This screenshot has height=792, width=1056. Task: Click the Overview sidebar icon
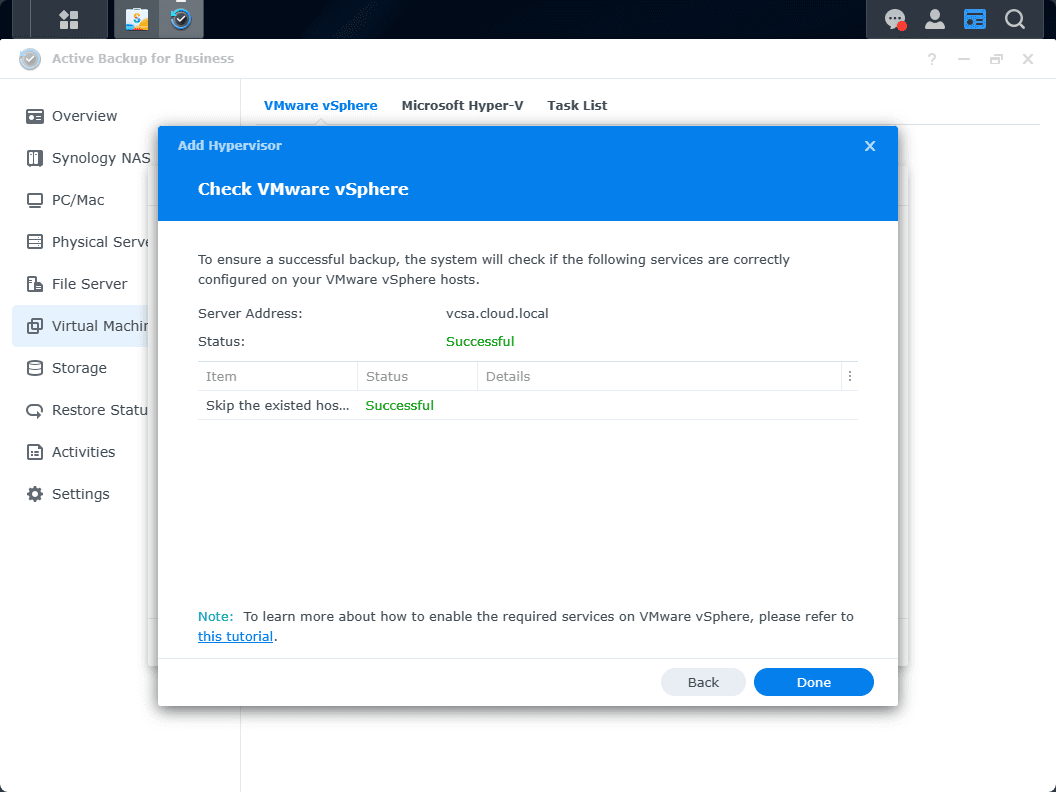34,117
